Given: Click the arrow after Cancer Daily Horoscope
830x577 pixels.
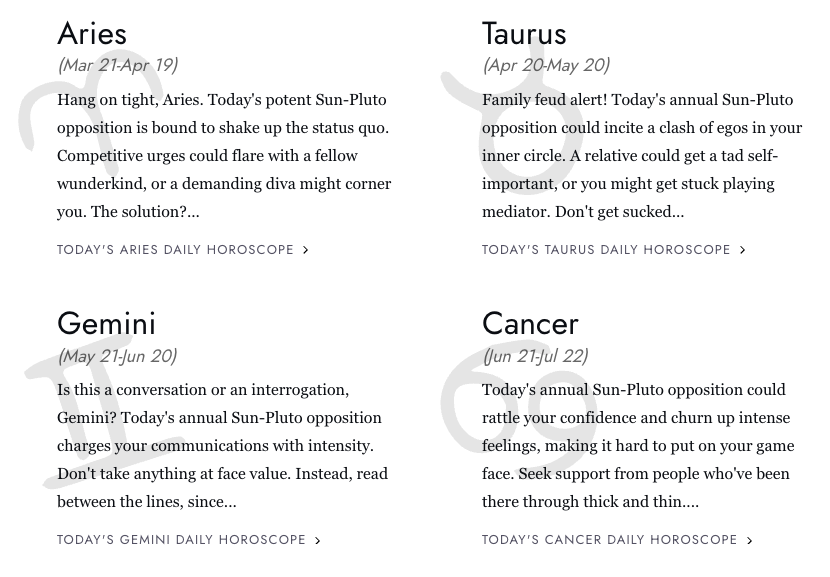Looking at the screenshot, I should [750, 540].
